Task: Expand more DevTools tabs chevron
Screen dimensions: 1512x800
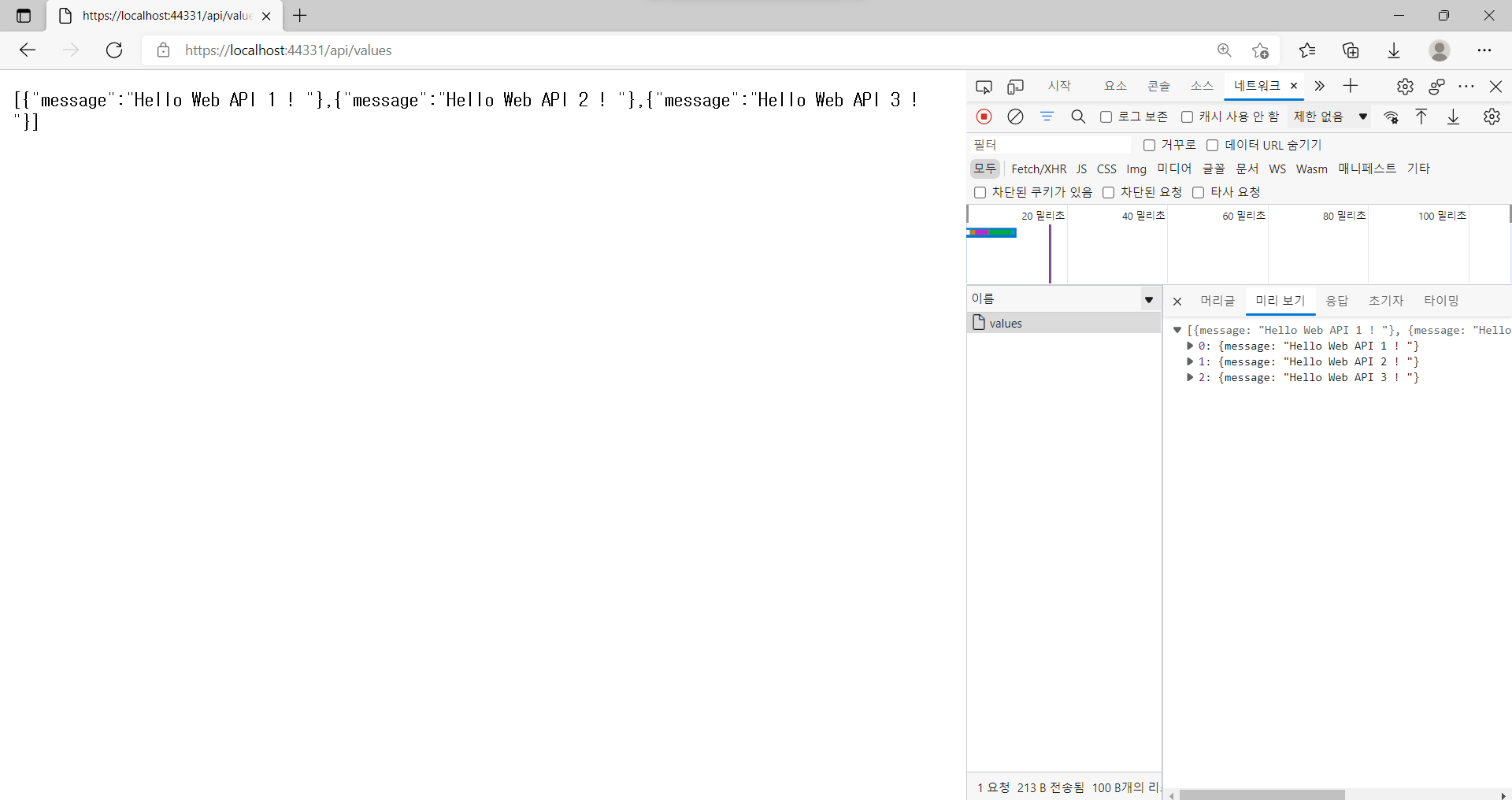Action: coord(1320,86)
